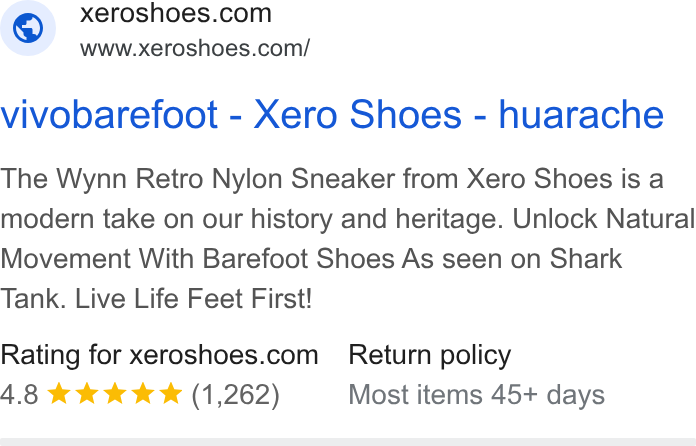
Task: Click the second gold rating star
Action: (x=87, y=394)
